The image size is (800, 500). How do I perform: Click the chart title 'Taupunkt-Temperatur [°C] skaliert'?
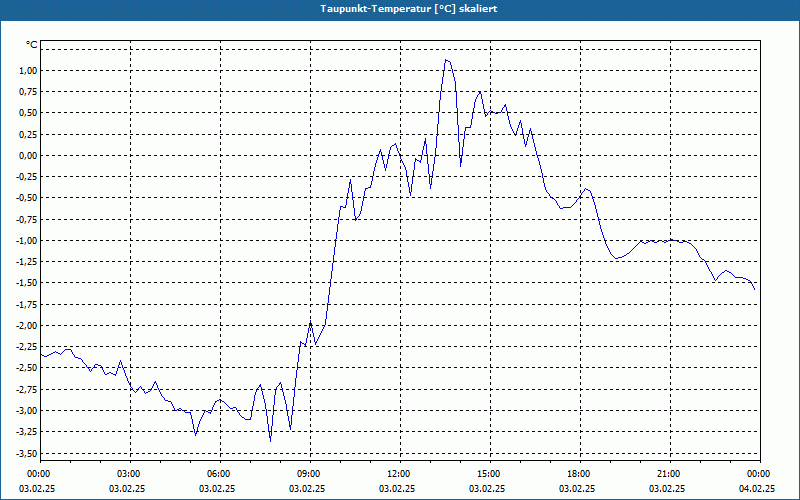409,9
